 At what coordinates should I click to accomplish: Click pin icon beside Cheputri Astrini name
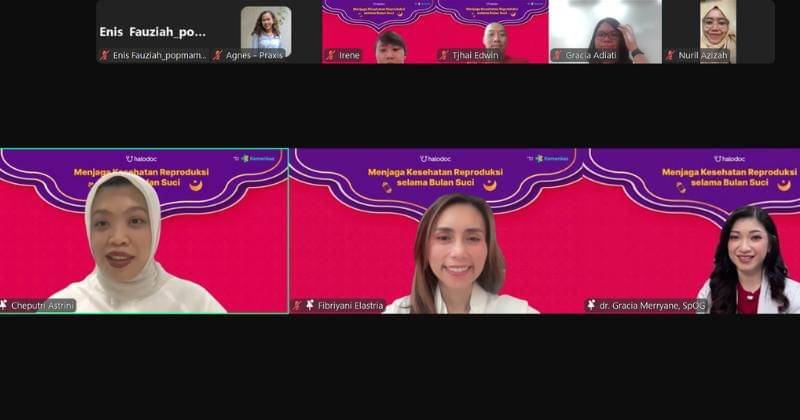[4, 305]
